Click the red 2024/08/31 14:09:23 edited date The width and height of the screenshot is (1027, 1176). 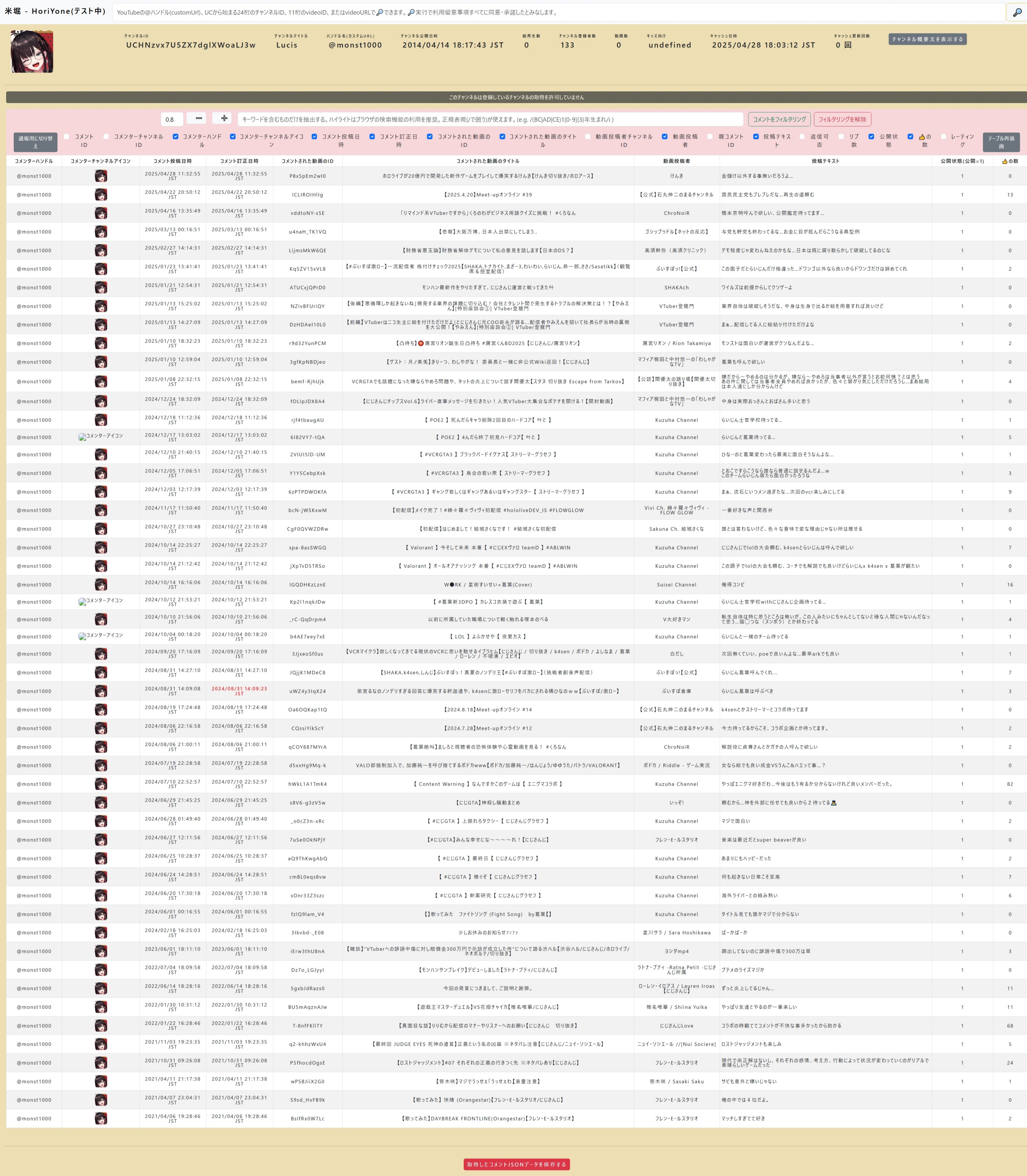(x=239, y=691)
